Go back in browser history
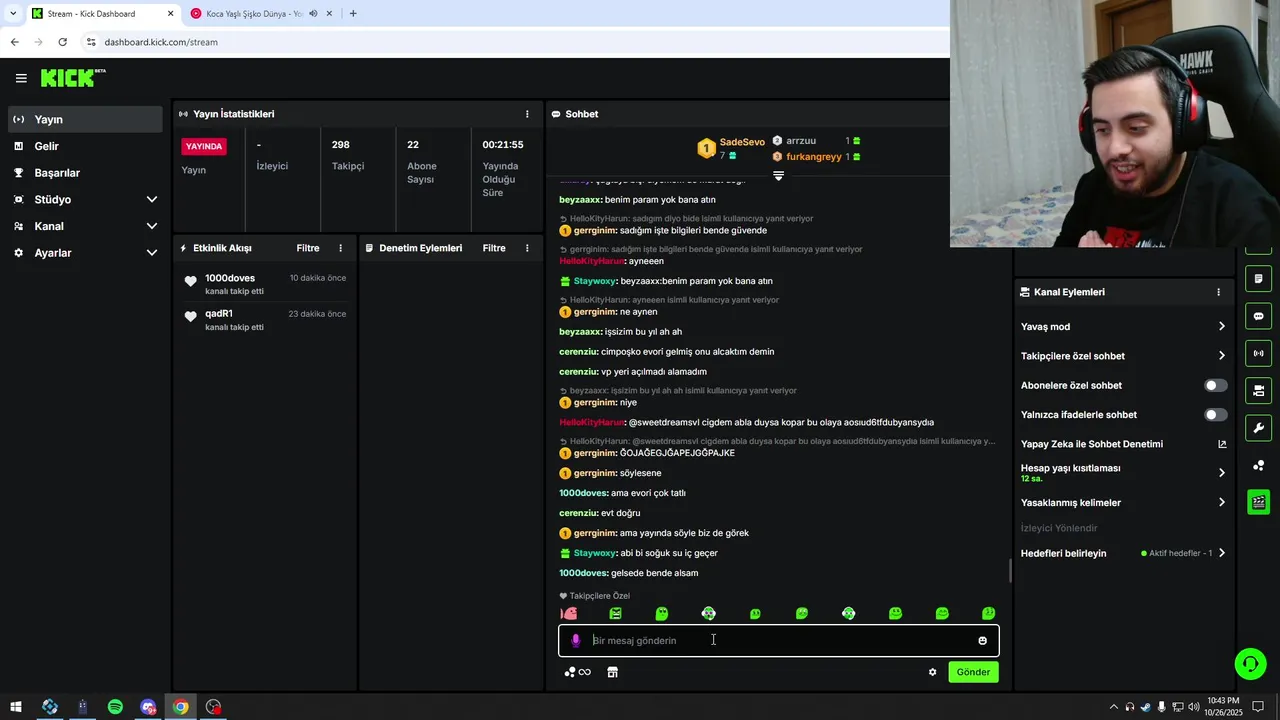This screenshot has height=720, width=1280. (14, 42)
